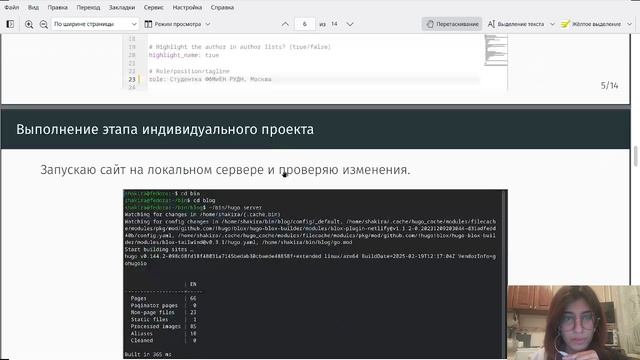Viewport: 640px width, 360px height.
Task: Click the 'Built in 365 ms' terminal line
Action: 148,354
